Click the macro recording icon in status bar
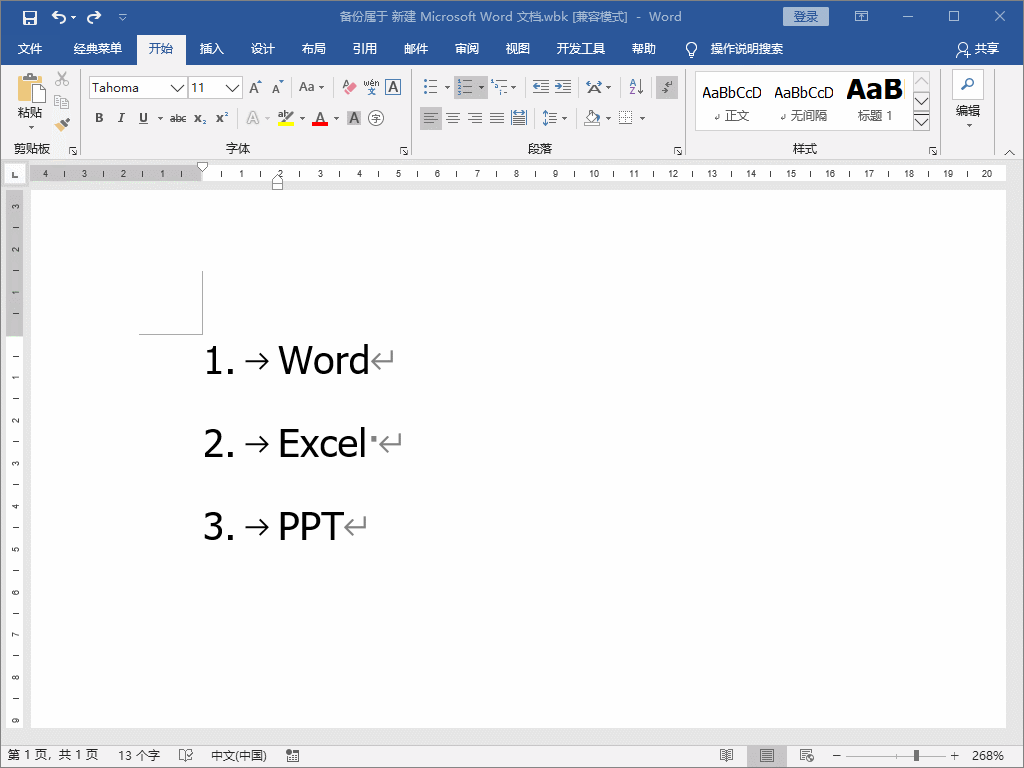1024x768 pixels. [x=293, y=756]
